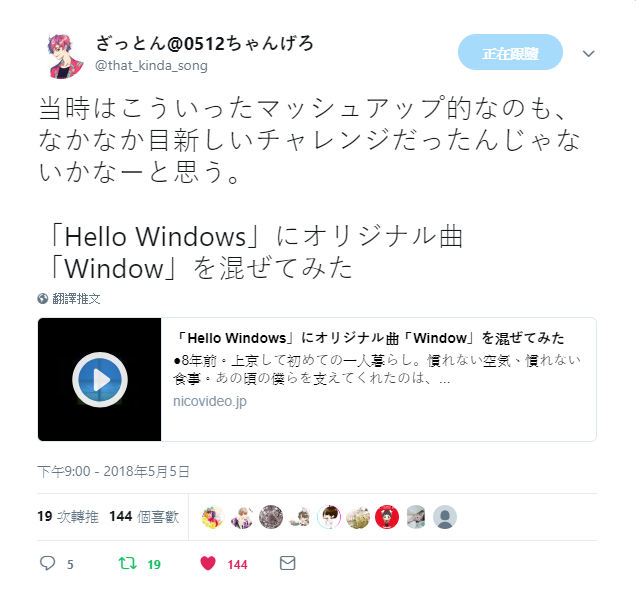Play the nicovideo video thumbnail
Image resolution: width=636 pixels, height=600 pixels.
click(x=100, y=380)
